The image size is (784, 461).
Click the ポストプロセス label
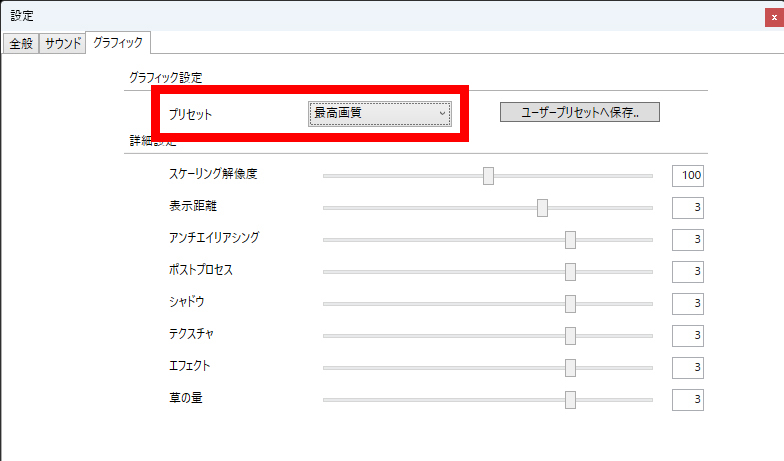click(200, 270)
